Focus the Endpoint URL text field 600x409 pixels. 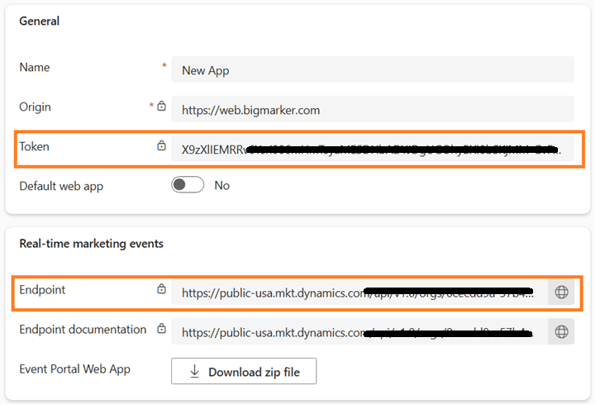pyautogui.click(x=358, y=292)
